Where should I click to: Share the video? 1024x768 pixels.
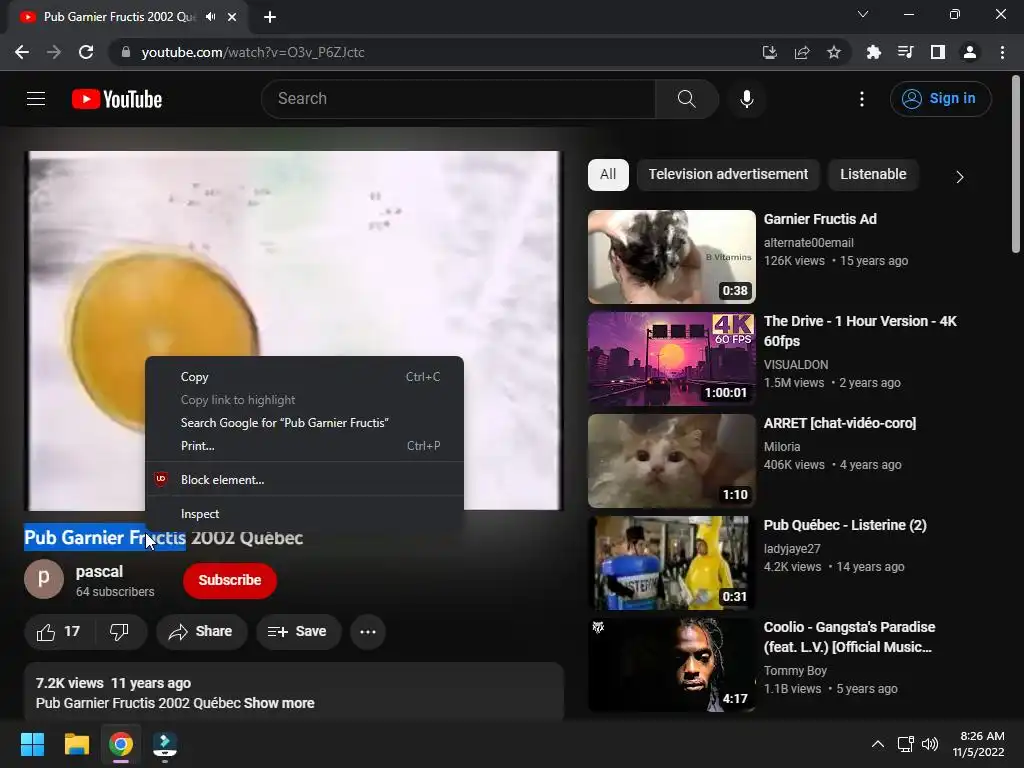(x=201, y=632)
